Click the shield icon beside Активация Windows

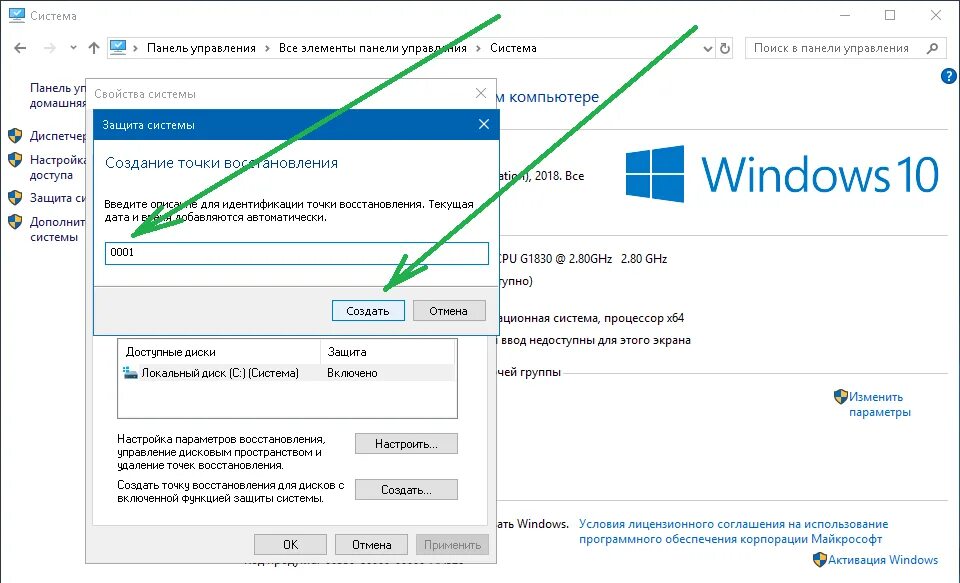pos(819,559)
